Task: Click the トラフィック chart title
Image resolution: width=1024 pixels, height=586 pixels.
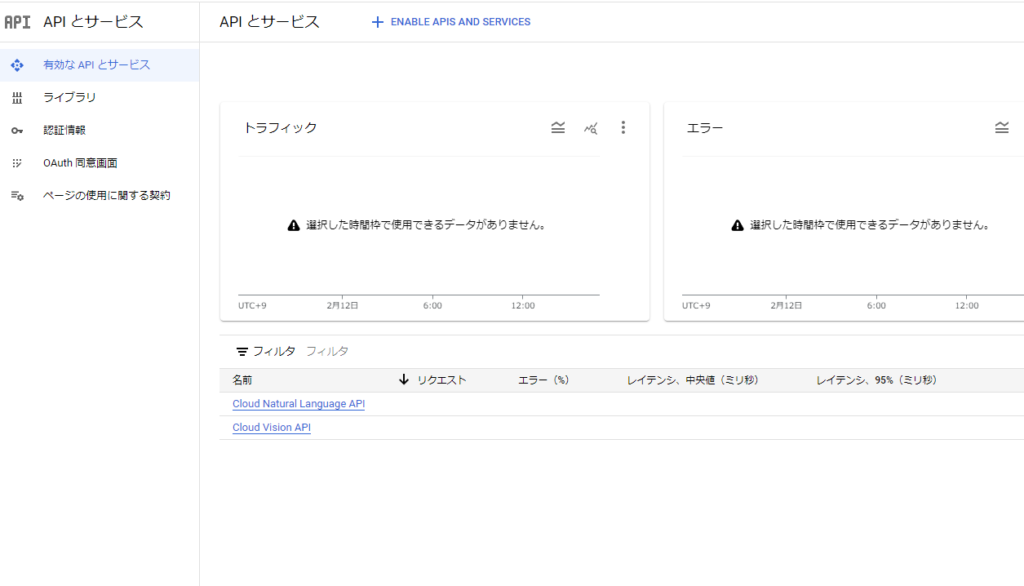Action: (x=280, y=127)
